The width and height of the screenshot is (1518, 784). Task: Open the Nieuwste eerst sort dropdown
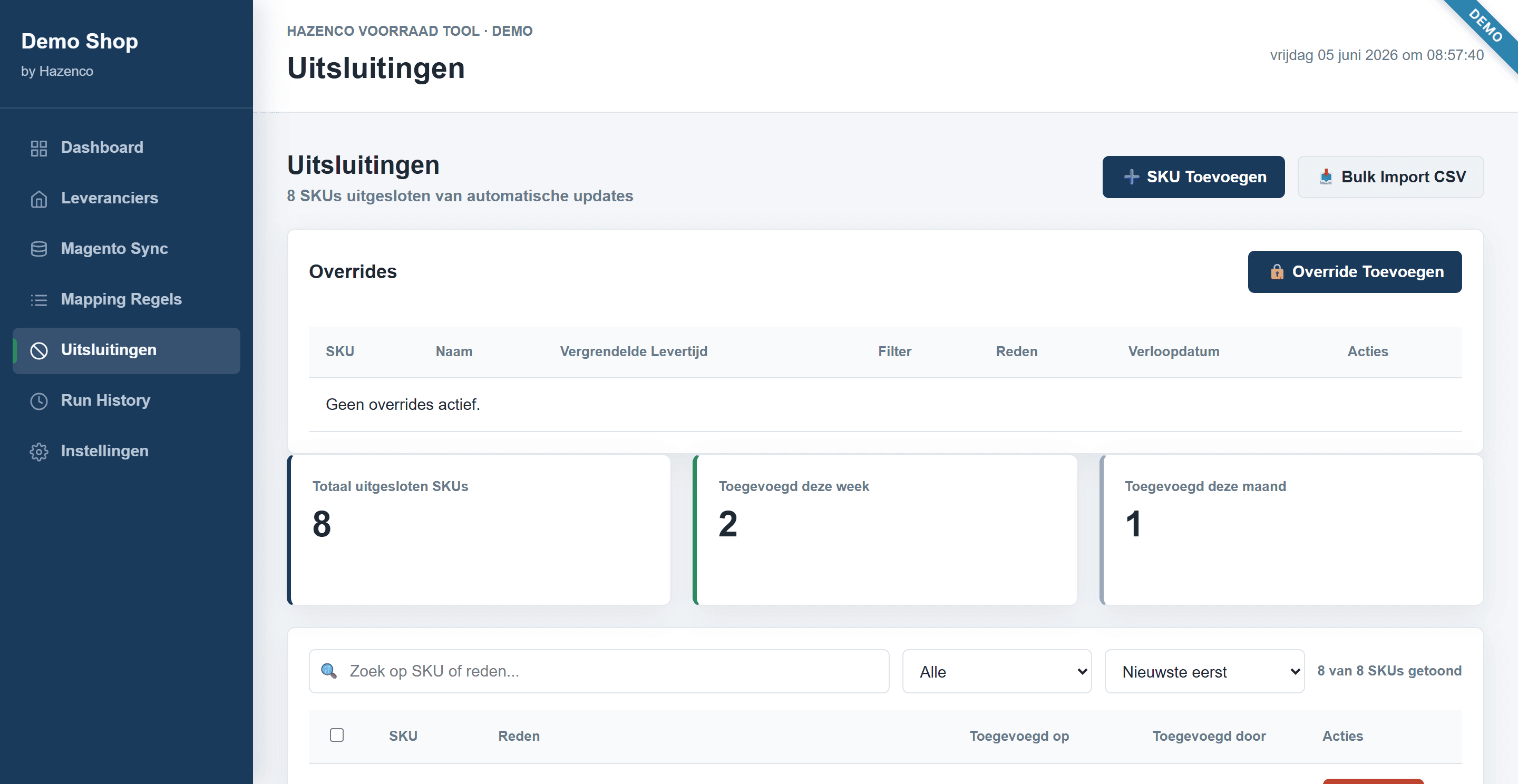click(x=1204, y=671)
